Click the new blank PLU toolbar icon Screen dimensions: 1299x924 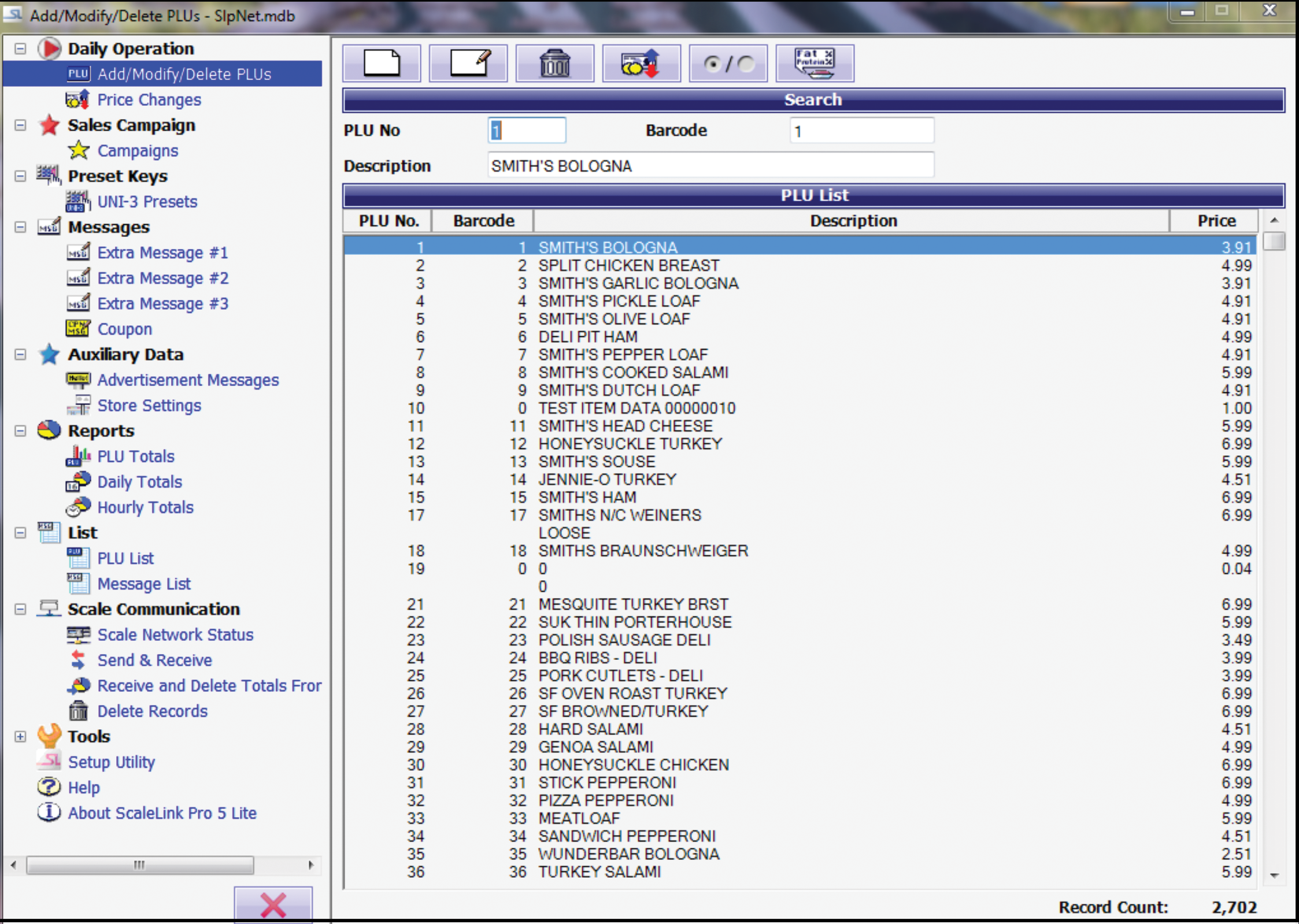tap(382, 63)
